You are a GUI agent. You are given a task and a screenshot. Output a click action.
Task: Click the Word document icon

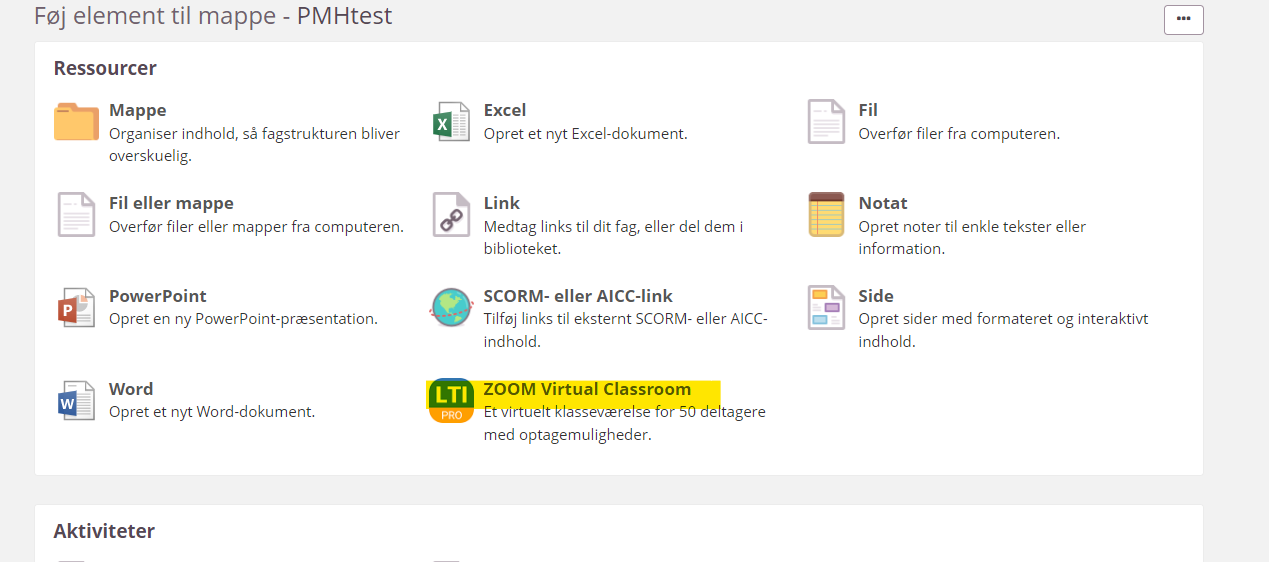(76, 401)
